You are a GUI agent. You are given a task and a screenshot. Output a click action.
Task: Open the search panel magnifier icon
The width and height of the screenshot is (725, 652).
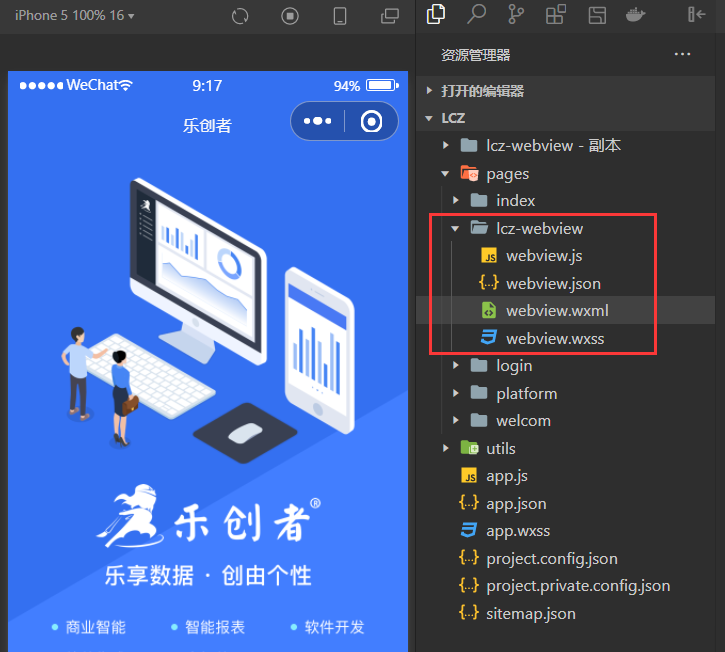[477, 14]
